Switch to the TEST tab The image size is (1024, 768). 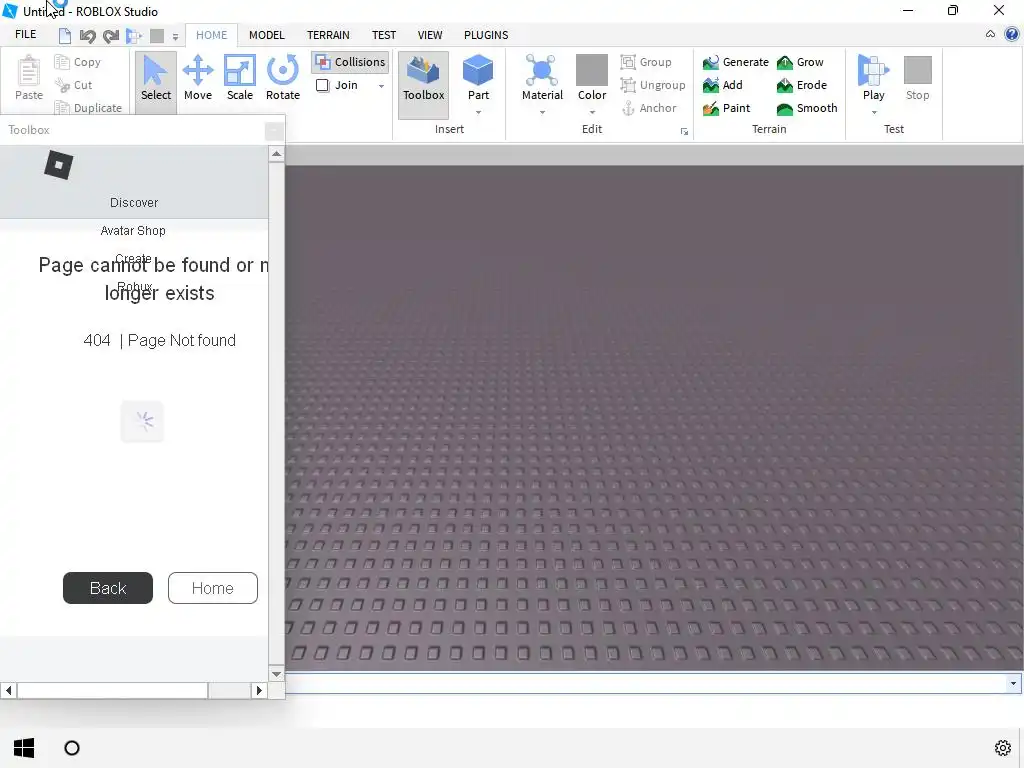coord(384,35)
